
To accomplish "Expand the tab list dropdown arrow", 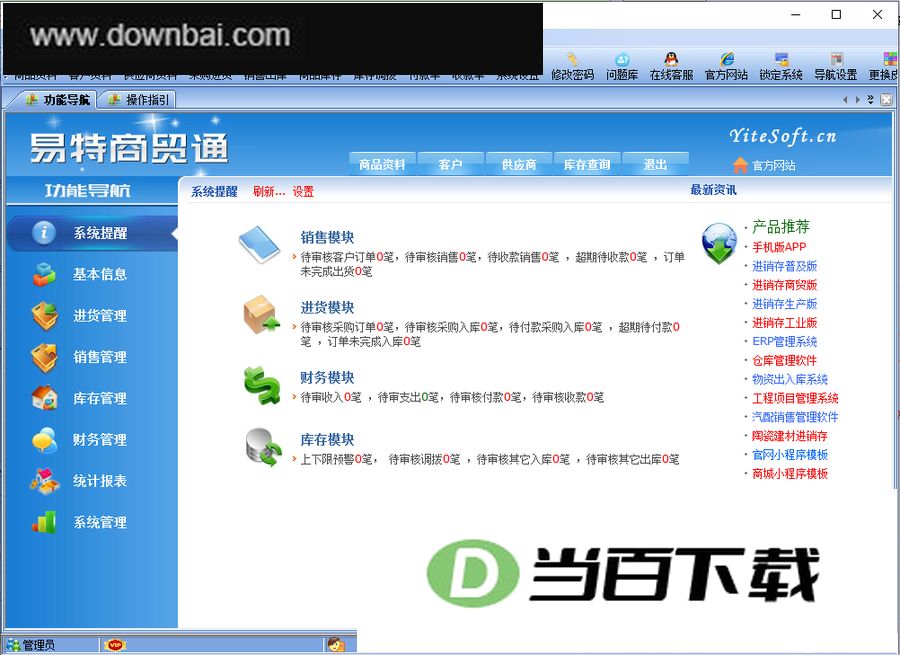I will point(870,99).
